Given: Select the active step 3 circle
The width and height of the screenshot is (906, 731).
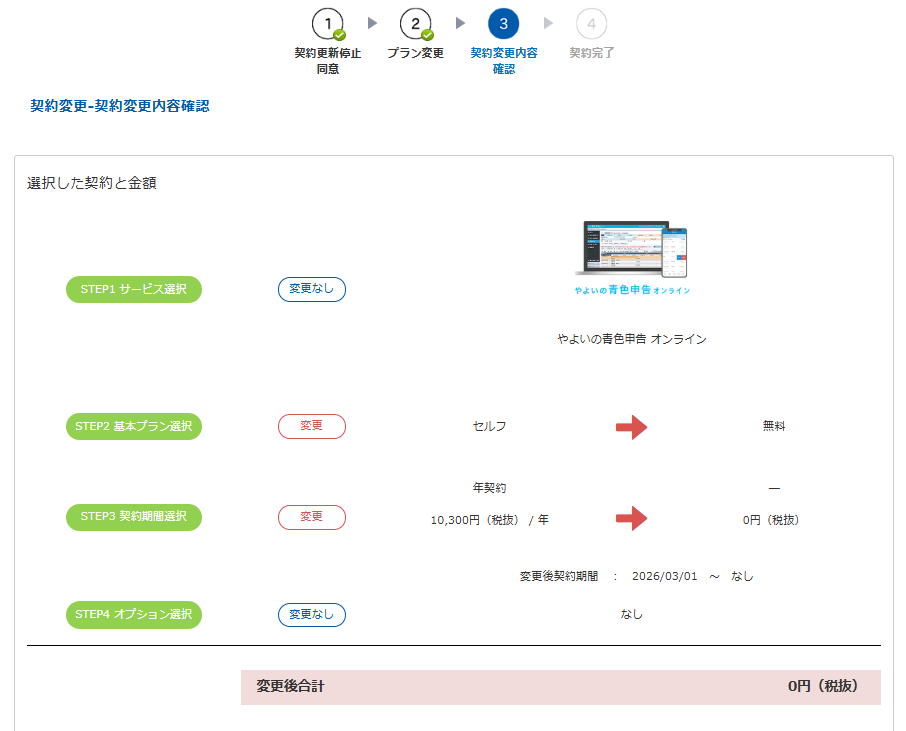Looking at the screenshot, I should pos(503,23).
